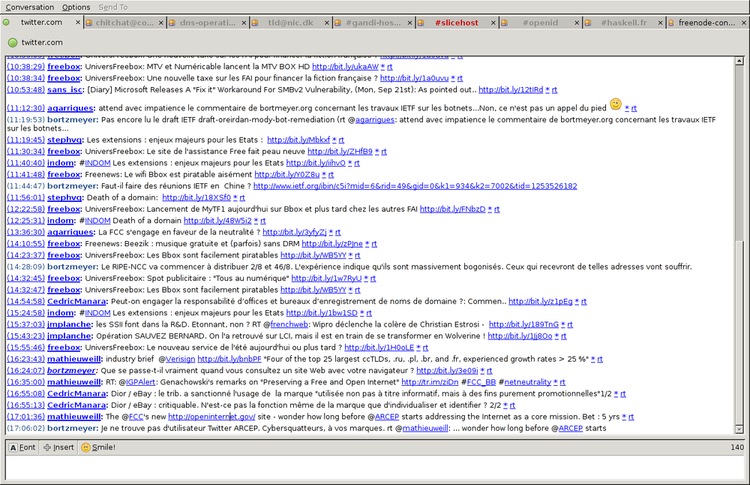Close the #slicehost tab

(x=493, y=22)
